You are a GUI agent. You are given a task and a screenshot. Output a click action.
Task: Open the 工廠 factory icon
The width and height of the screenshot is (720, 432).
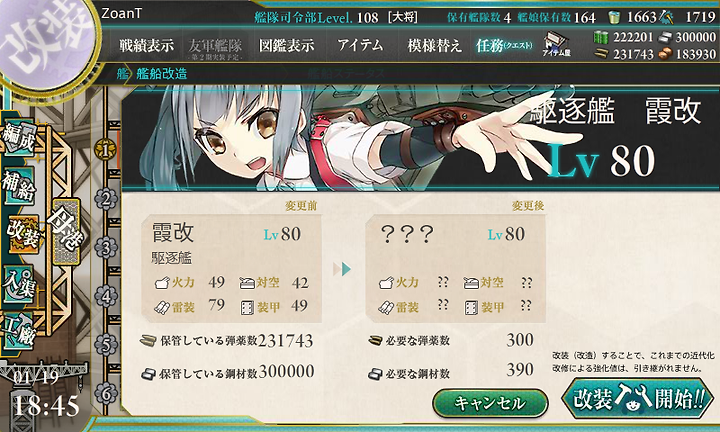click(19, 331)
